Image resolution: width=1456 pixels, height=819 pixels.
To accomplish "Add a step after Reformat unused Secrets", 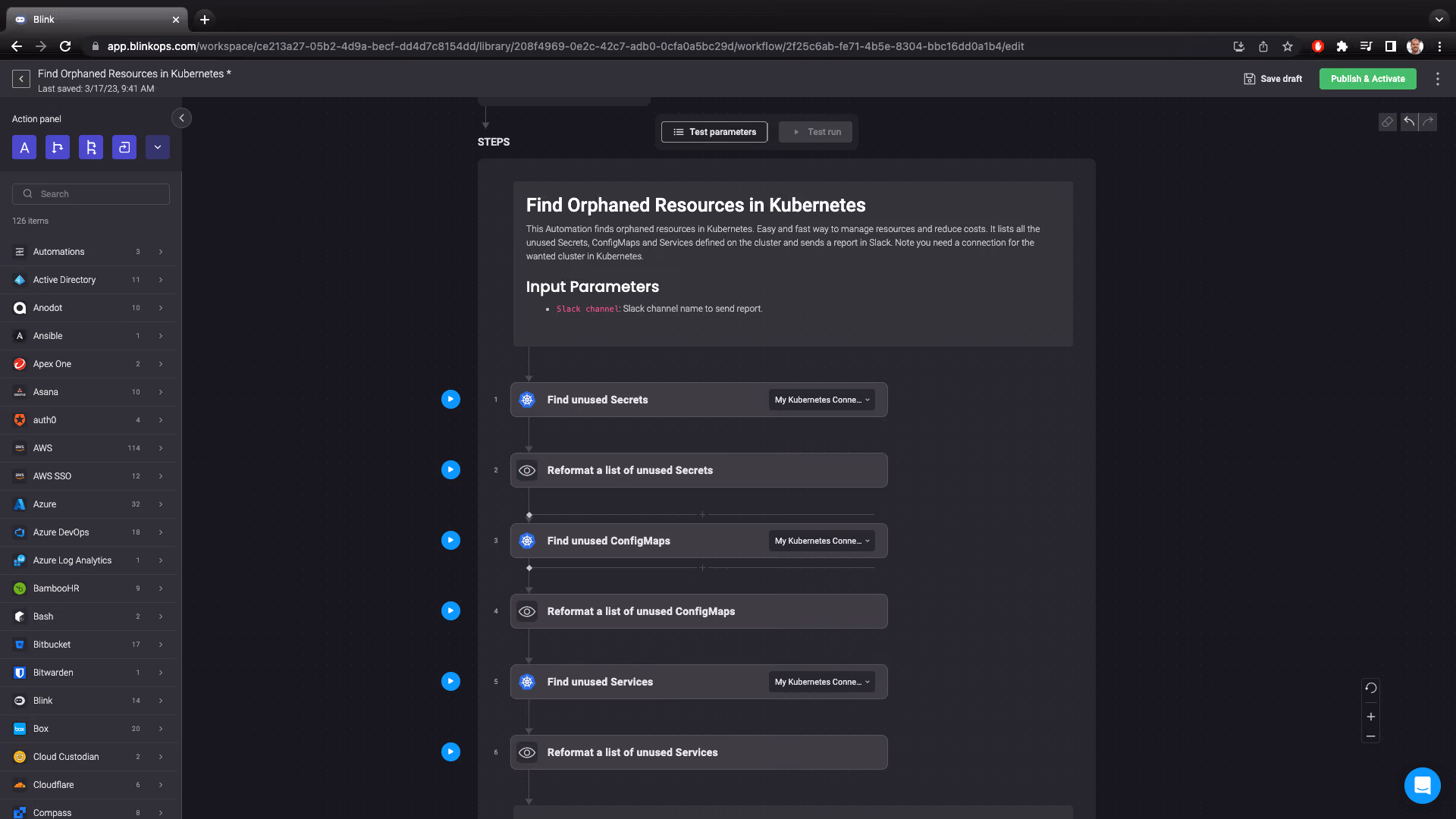I will click(702, 515).
